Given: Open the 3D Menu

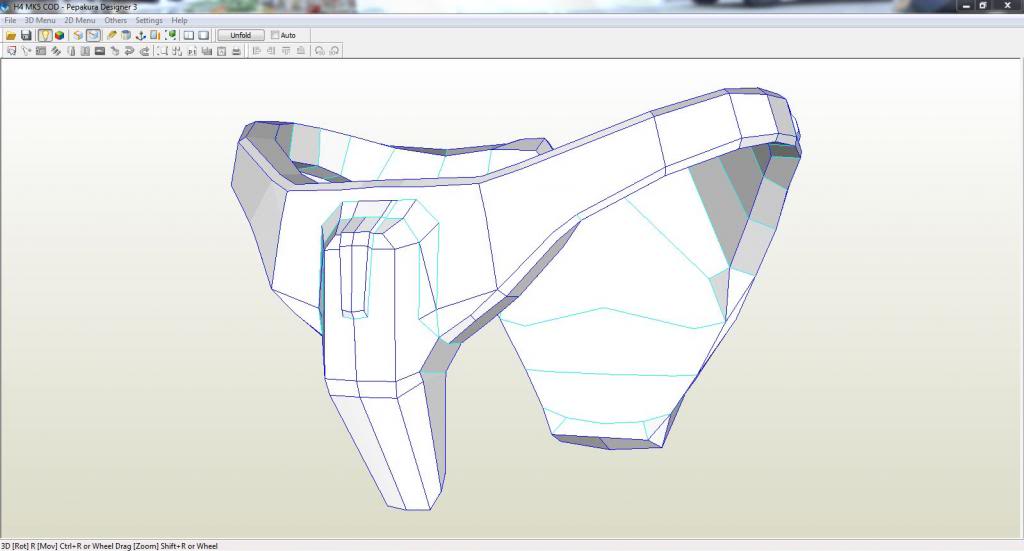Looking at the screenshot, I should tap(40, 20).
